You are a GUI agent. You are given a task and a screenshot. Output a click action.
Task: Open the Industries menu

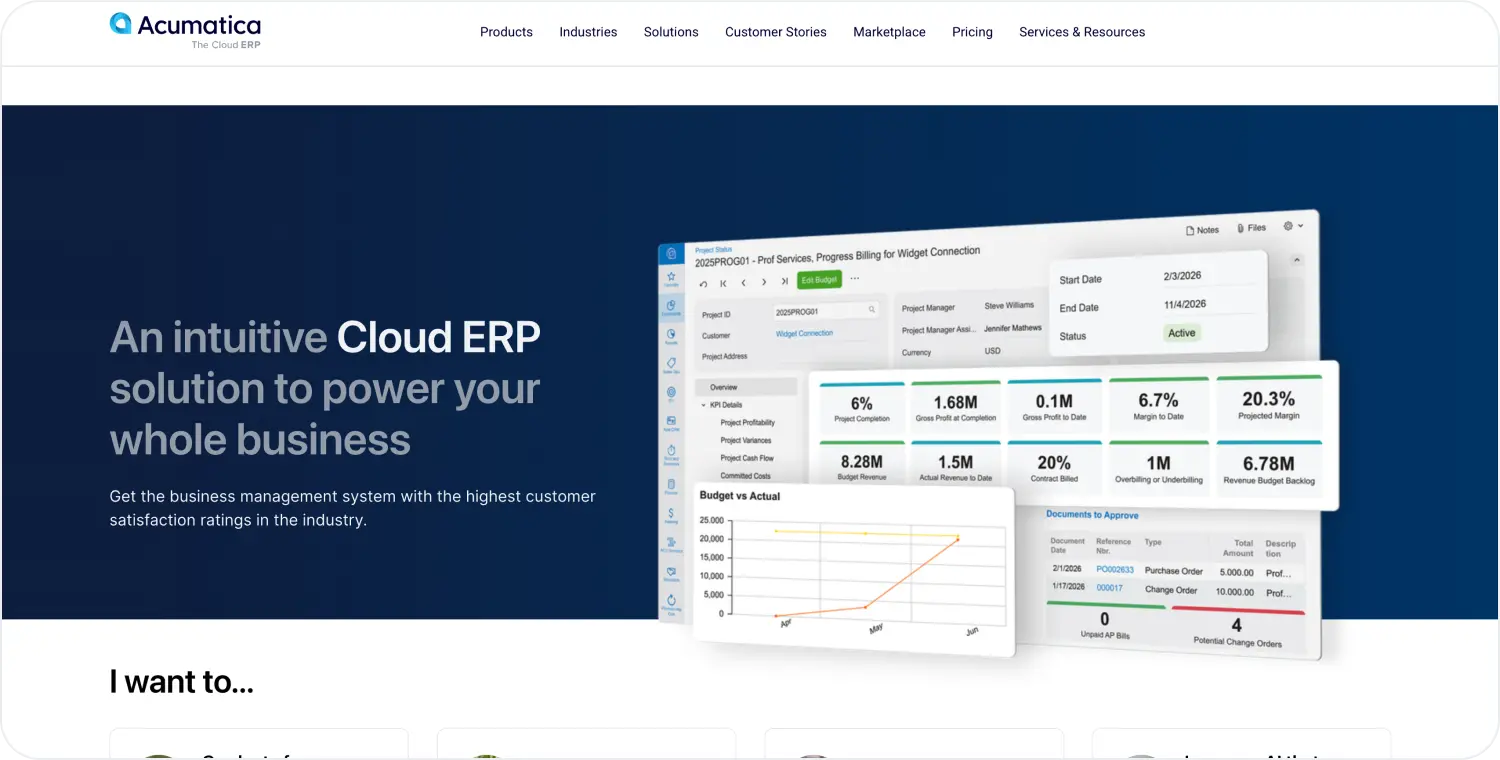(588, 32)
